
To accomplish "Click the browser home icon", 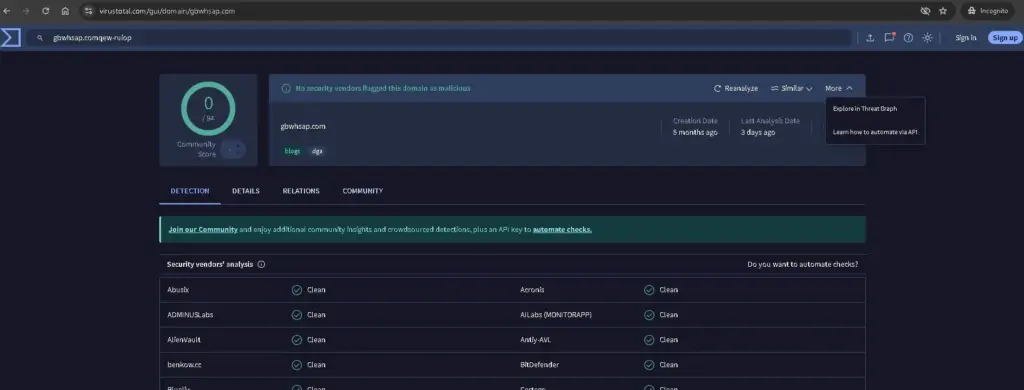I will click(65, 11).
